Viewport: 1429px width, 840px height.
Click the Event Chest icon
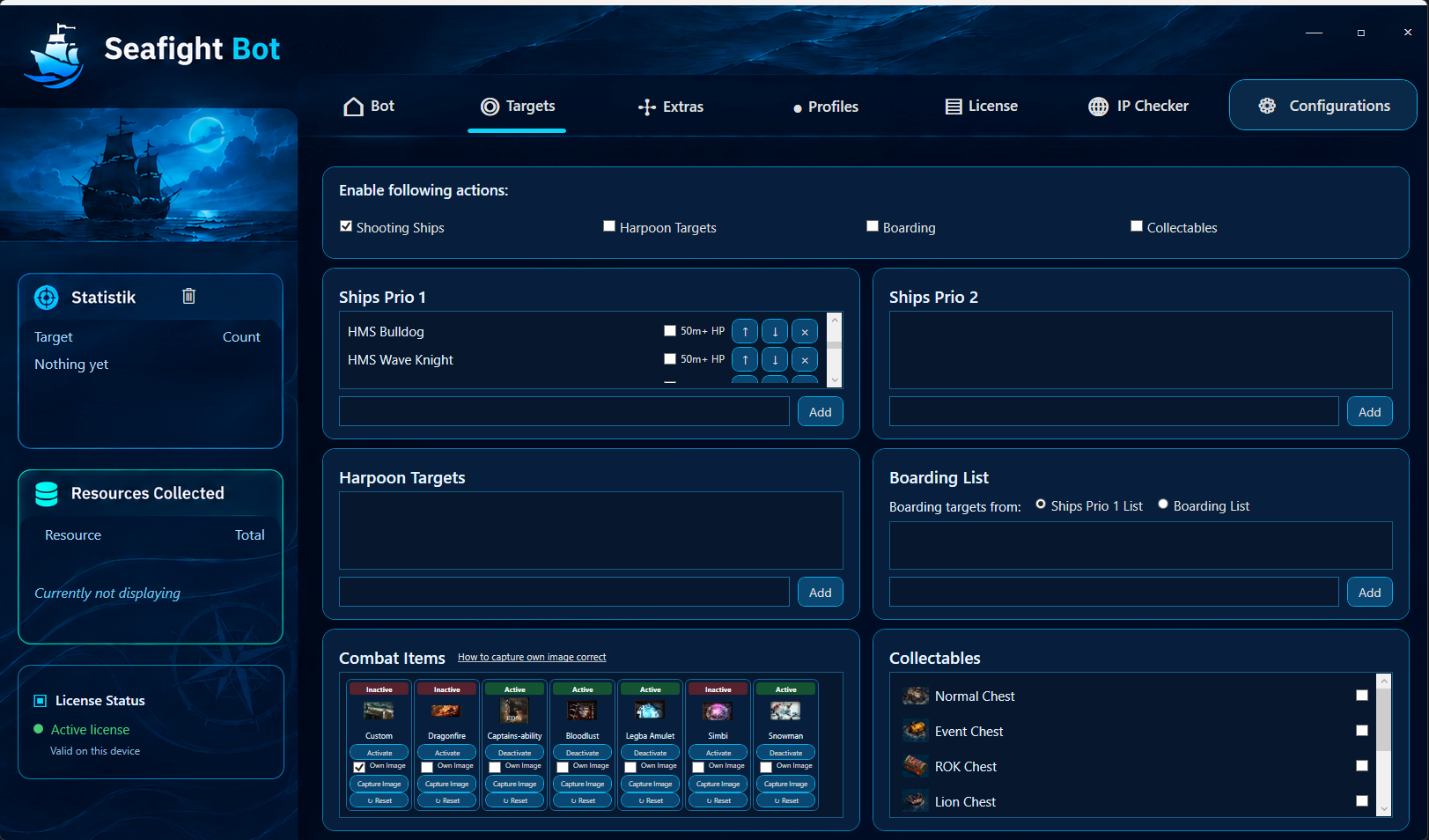[916, 731]
